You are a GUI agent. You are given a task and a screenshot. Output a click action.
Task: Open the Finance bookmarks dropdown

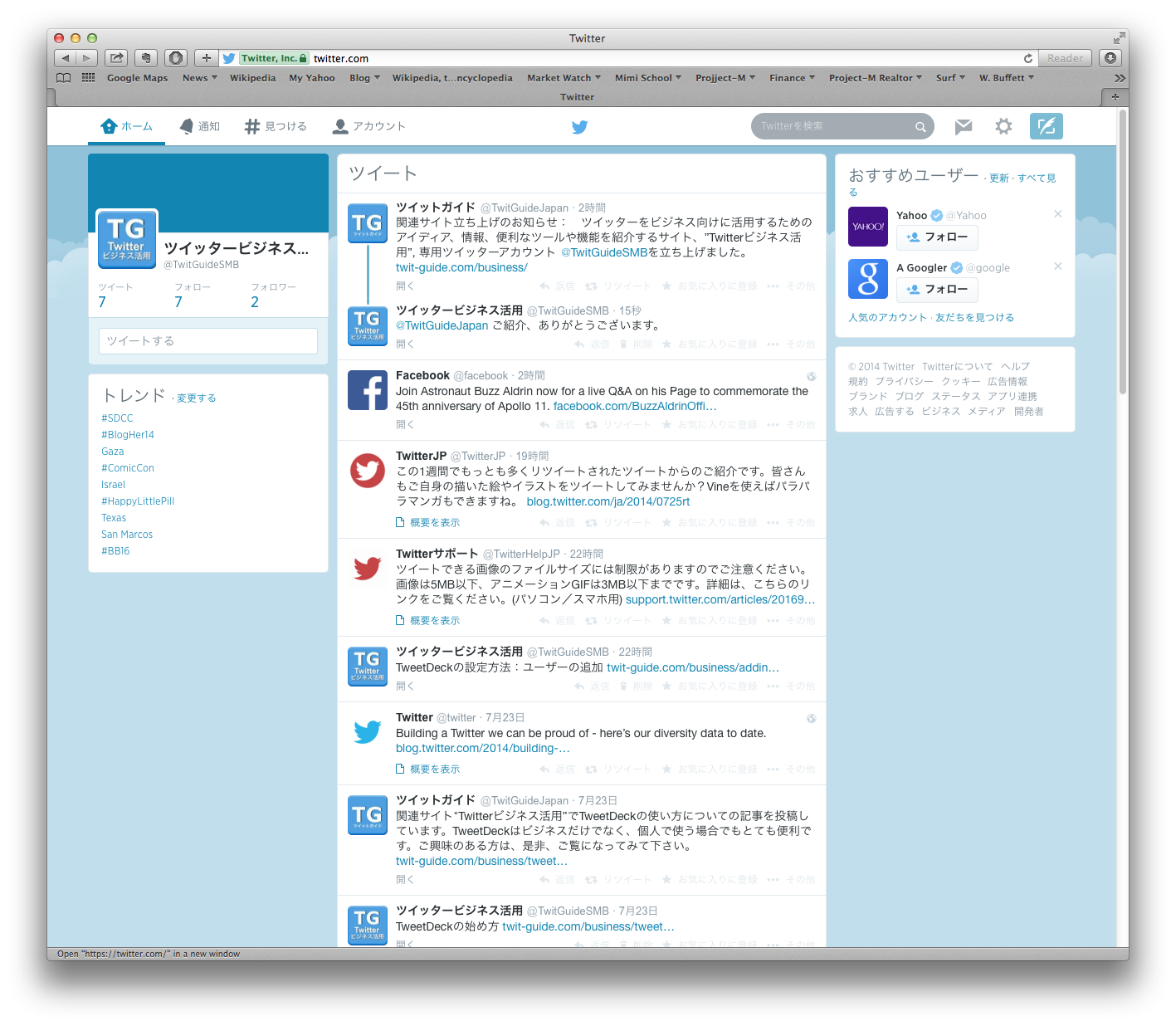click(x=792, y=78)
